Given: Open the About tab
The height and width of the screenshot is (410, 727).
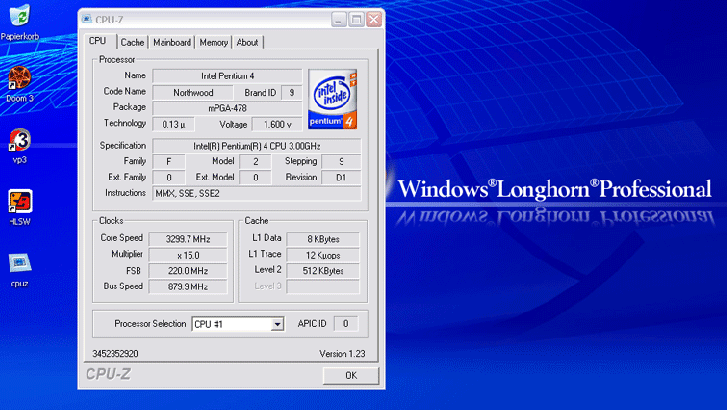Looking at the screenshot, I should (x=247, y=42).
